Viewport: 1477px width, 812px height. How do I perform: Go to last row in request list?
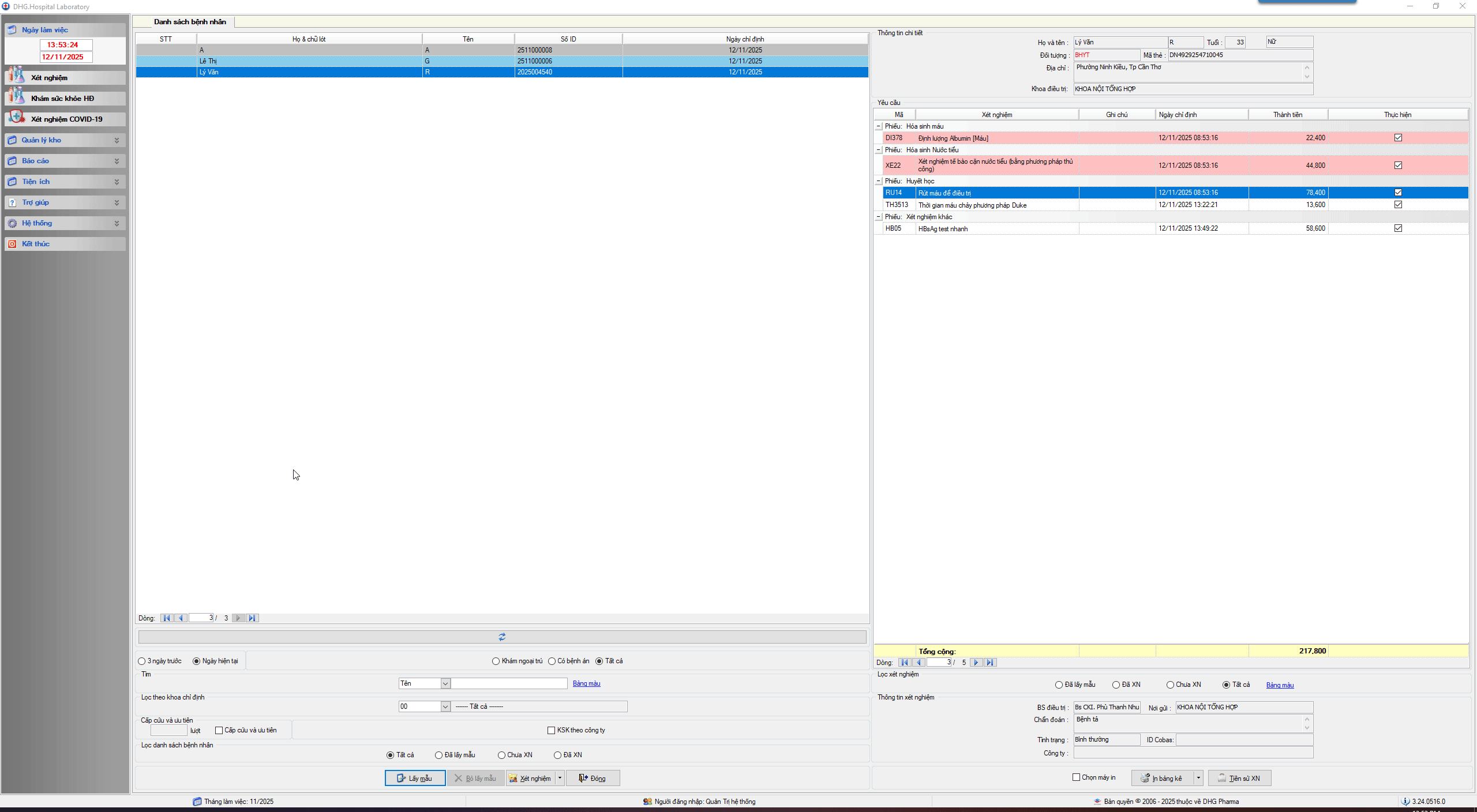click(x=990, y=662)
